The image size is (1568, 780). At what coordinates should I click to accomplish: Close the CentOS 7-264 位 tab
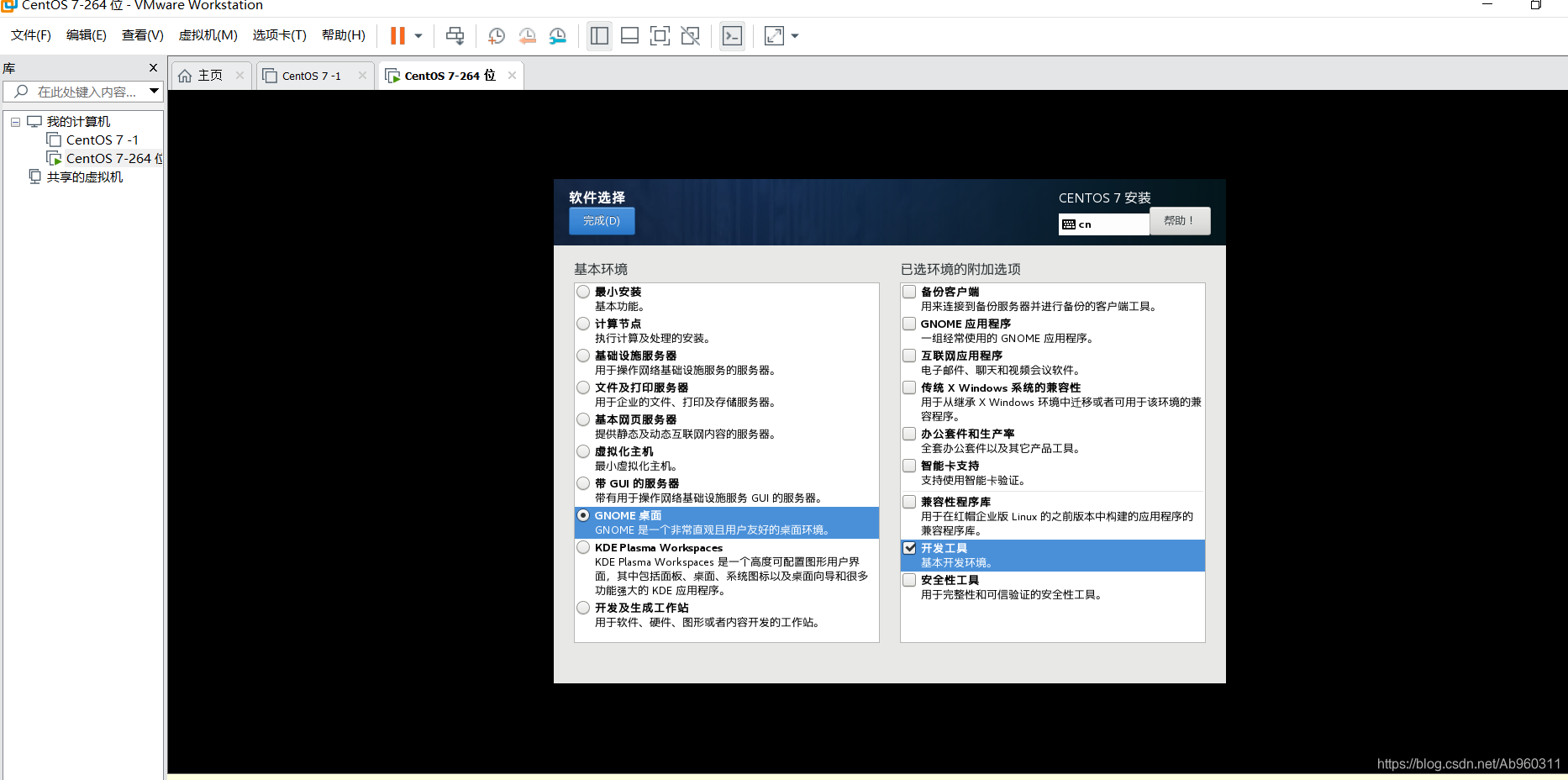point(512,76)
